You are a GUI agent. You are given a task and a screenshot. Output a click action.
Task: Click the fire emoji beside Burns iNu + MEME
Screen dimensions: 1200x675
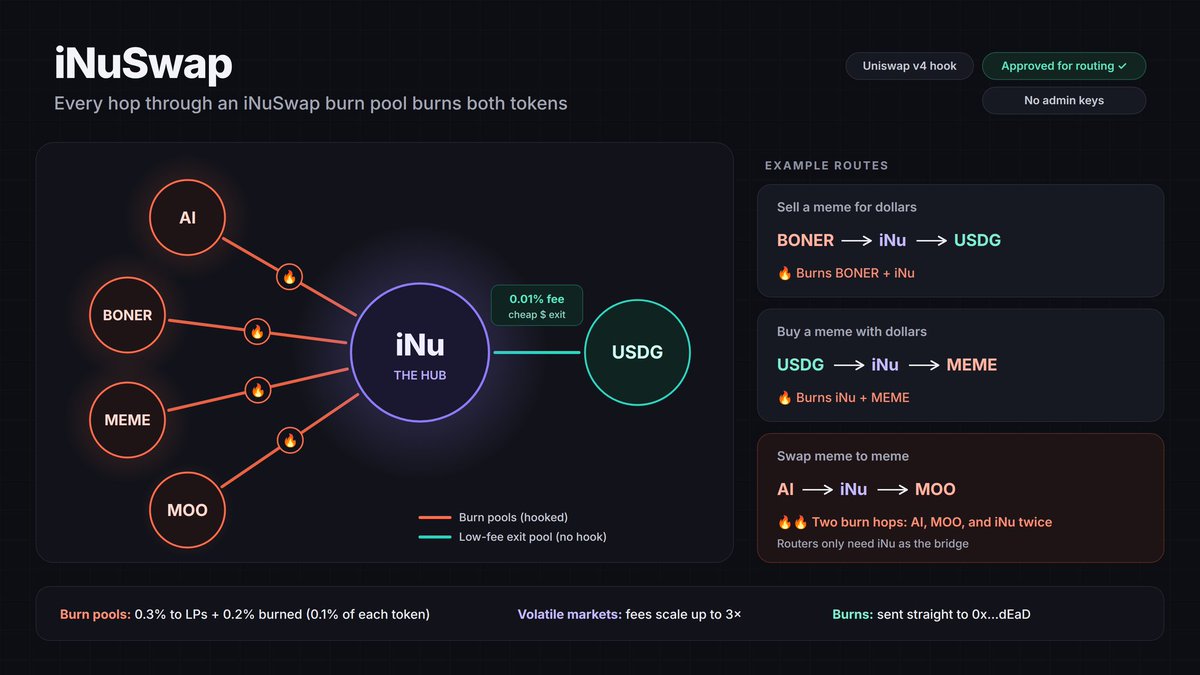click(x=785, y=398)
